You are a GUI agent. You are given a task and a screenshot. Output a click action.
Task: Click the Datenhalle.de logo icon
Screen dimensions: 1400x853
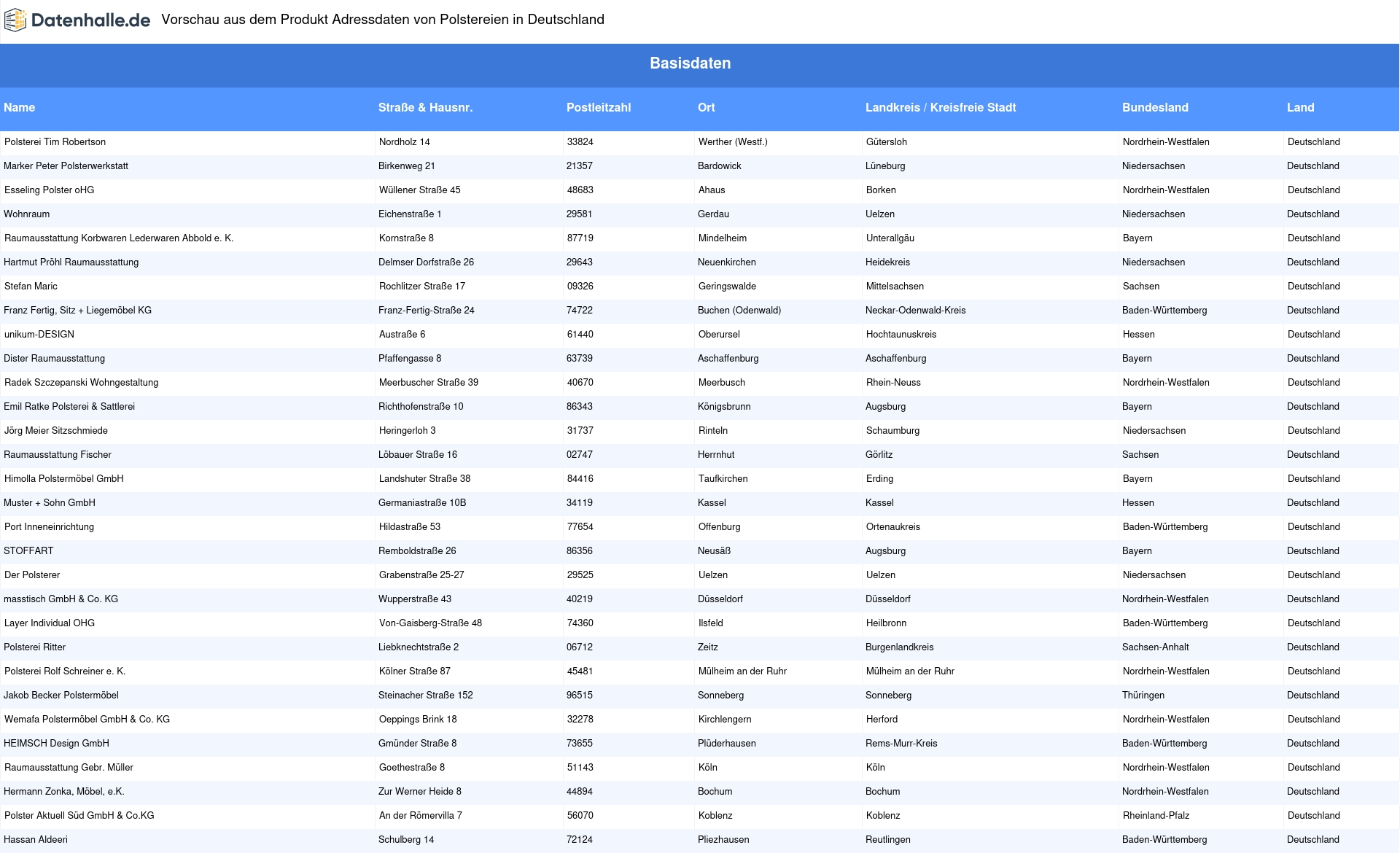click(x=15, y=20)
